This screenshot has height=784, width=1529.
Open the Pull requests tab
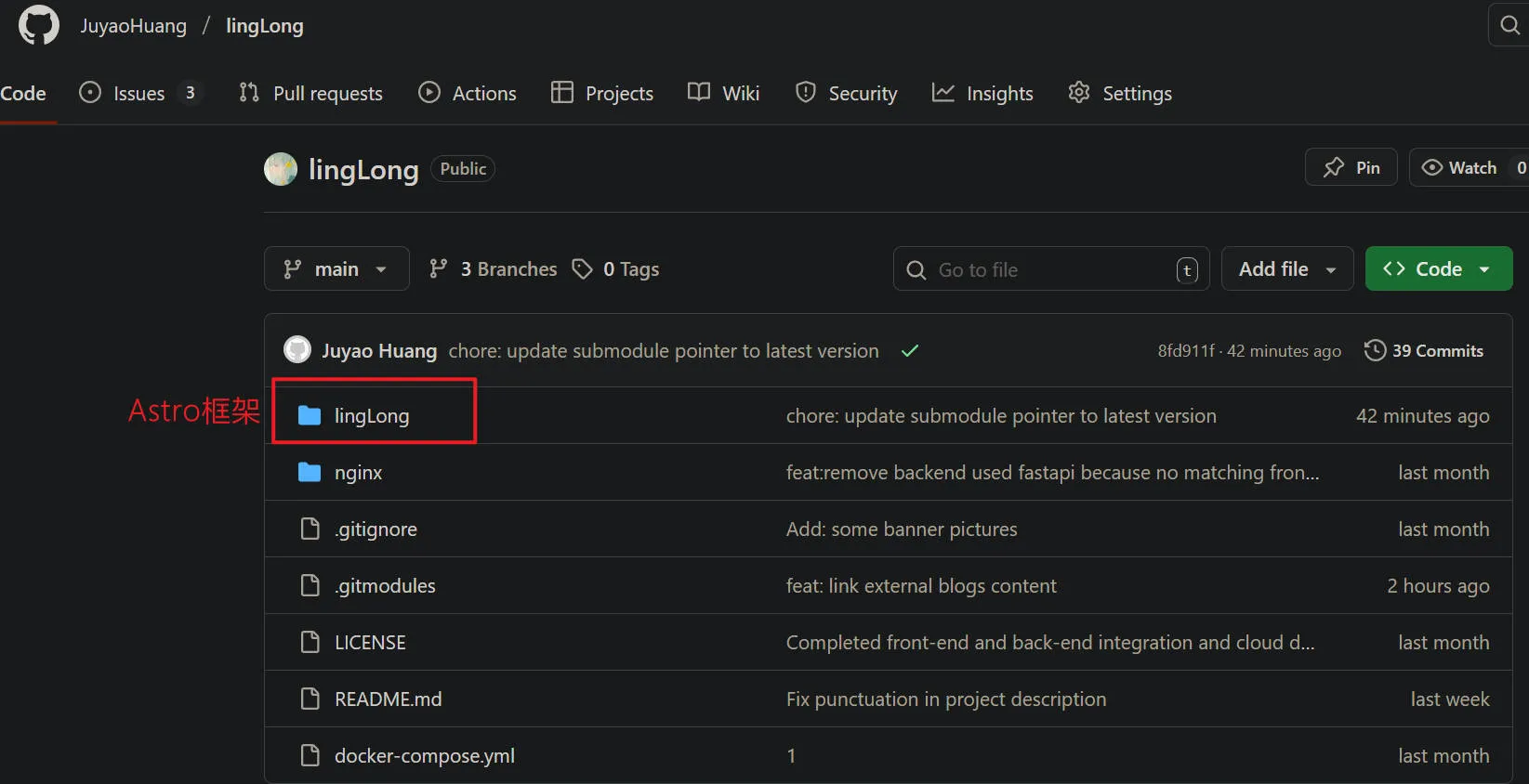(310, 93)
